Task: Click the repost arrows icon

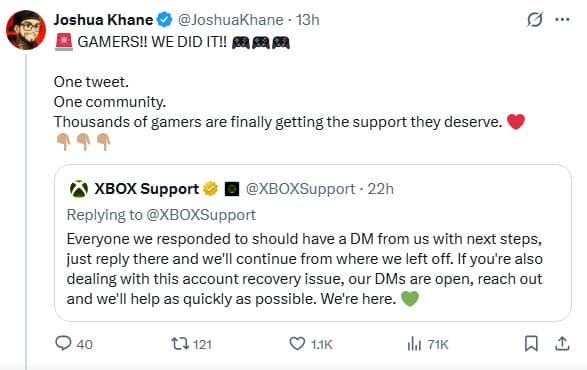Action: pos(180,343)
